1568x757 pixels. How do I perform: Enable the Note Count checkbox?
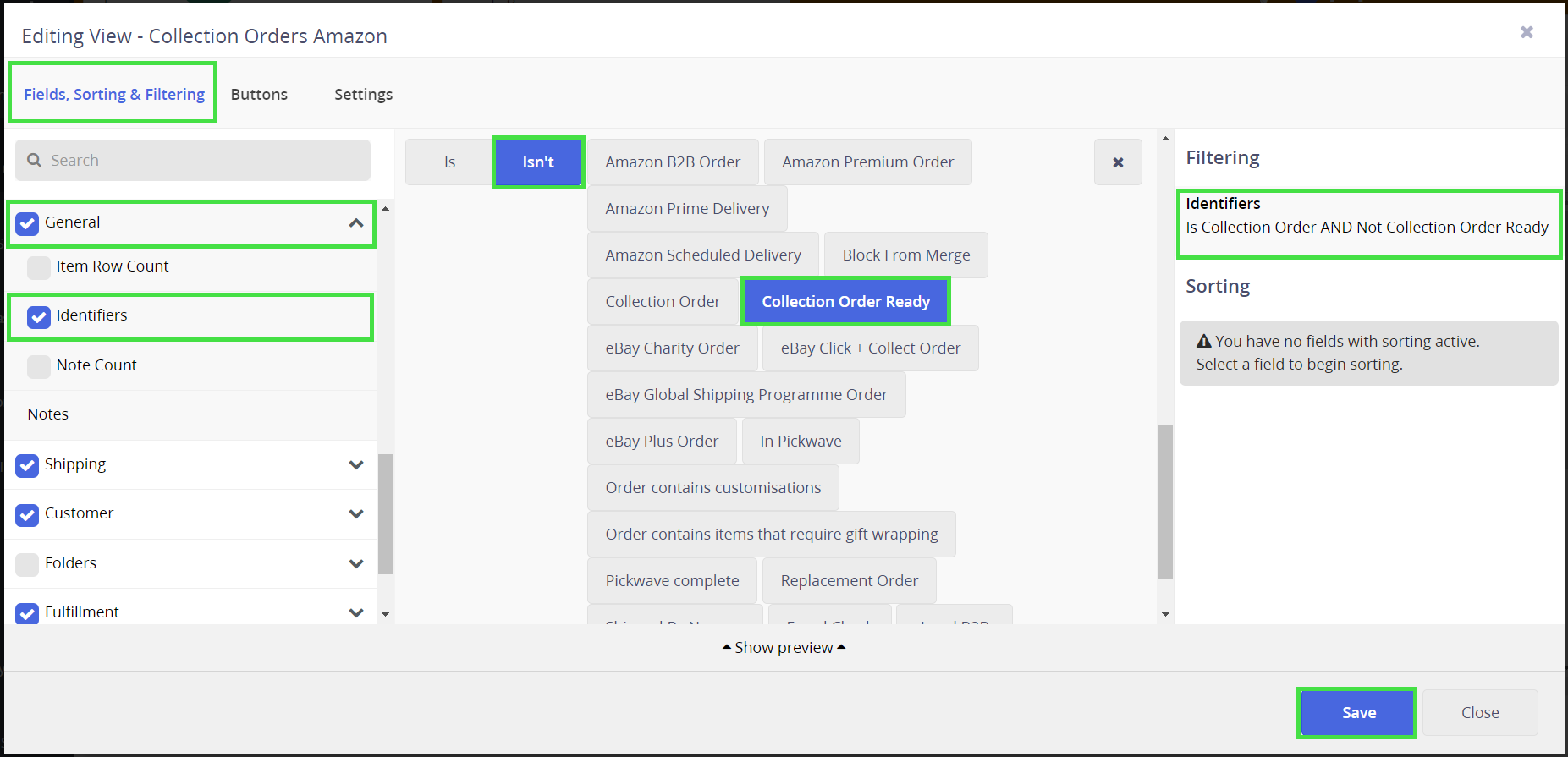click(x=39, y=366)
